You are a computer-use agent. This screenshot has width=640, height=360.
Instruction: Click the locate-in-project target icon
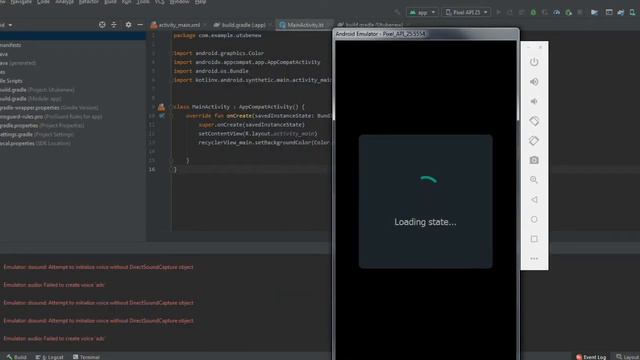102,25
